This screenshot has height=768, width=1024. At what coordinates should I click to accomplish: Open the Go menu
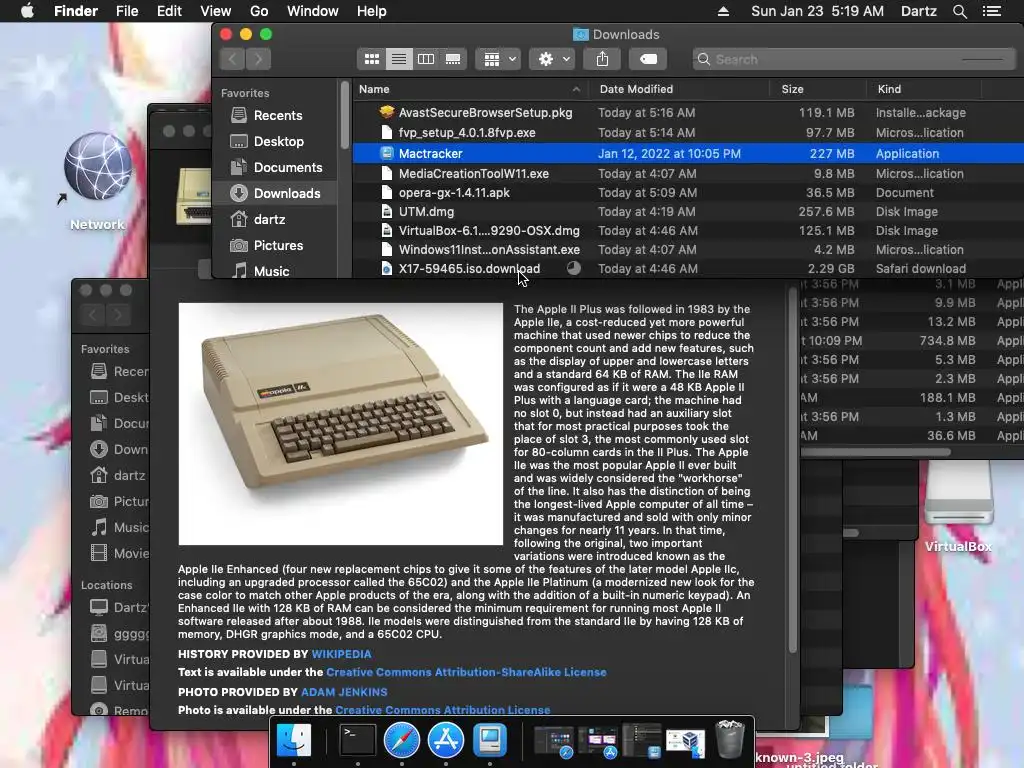click(259, 11)
